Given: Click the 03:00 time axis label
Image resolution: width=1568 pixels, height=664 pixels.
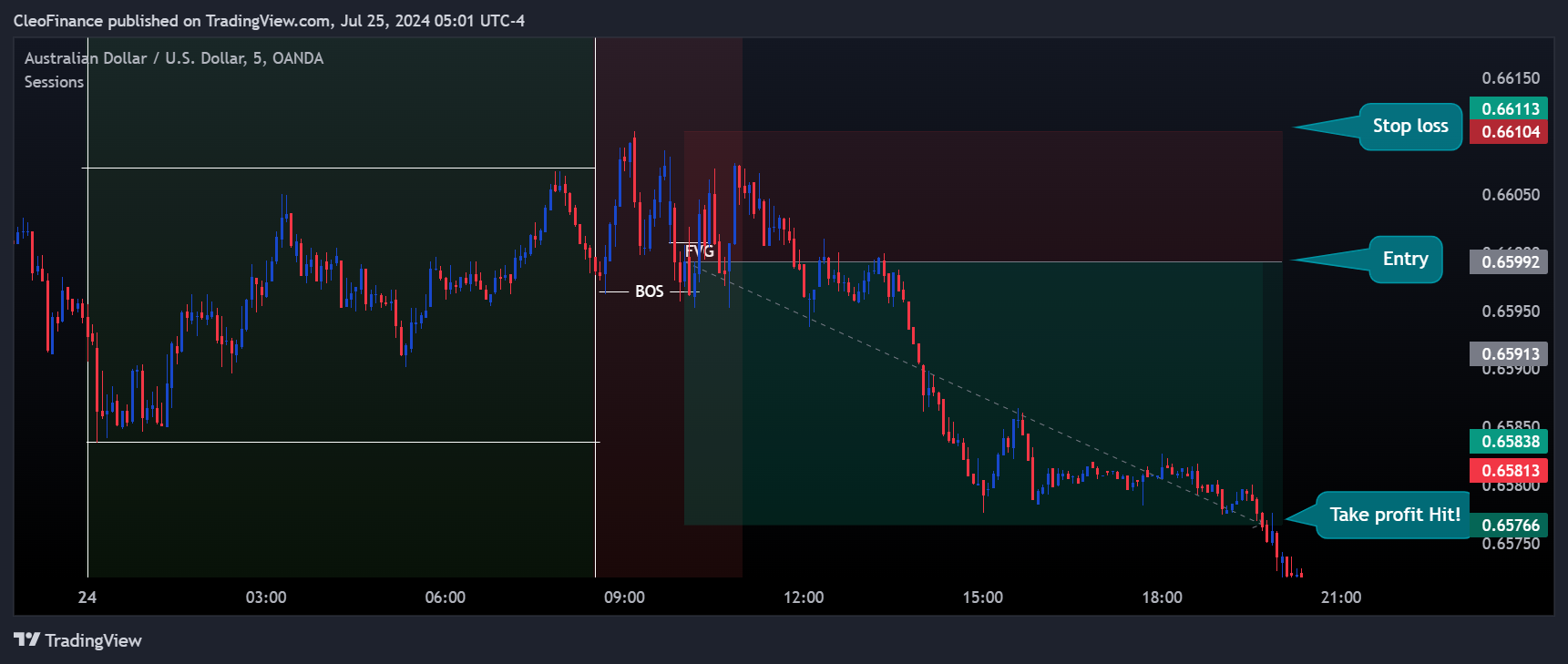Looking at the screenshot, I should (266, 598).
